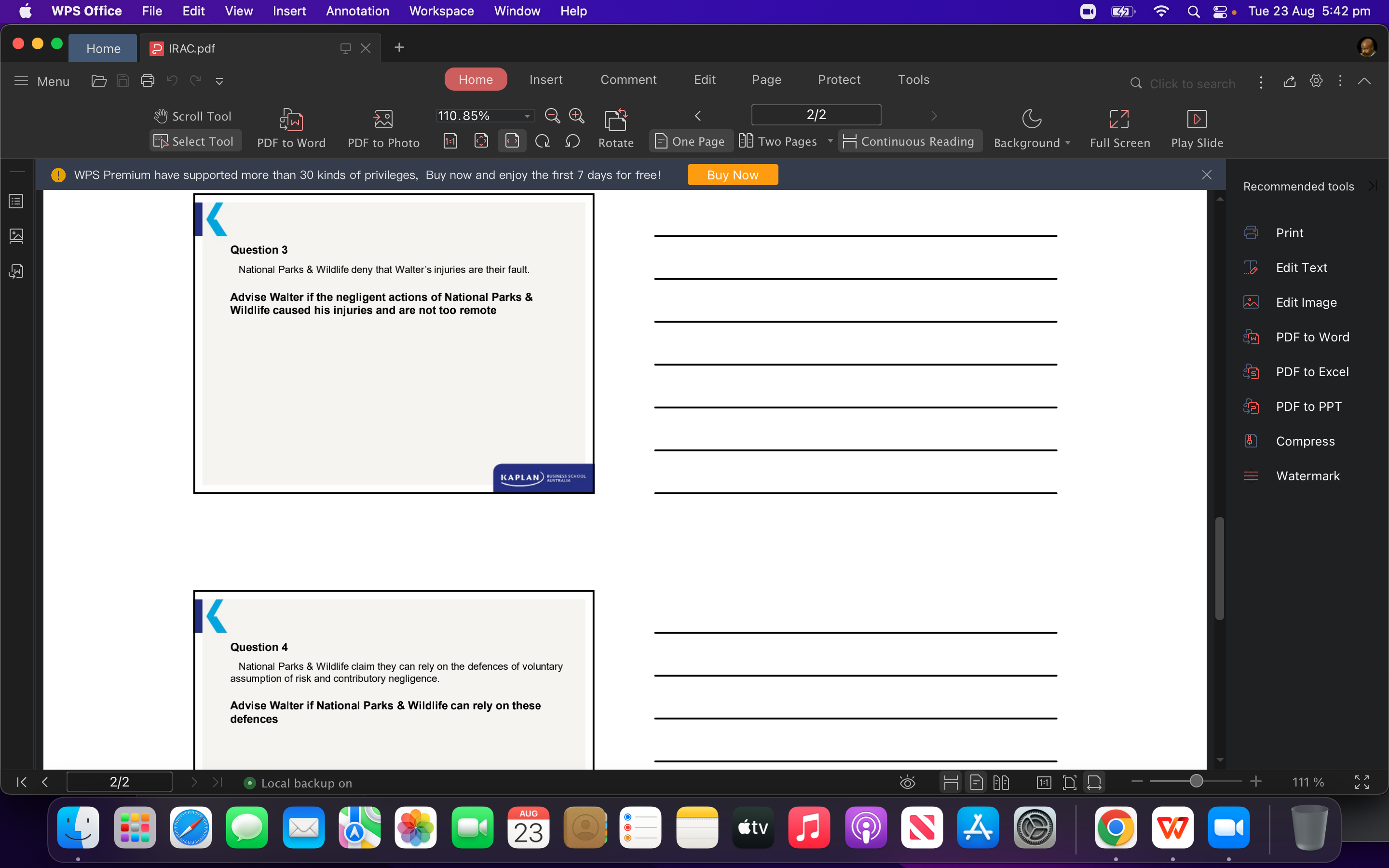Image resolution: width=1389 pixels, height=868 pixels.
Task: Switch to Two Pages view in status bar
Action: [x=1002, y=782]
